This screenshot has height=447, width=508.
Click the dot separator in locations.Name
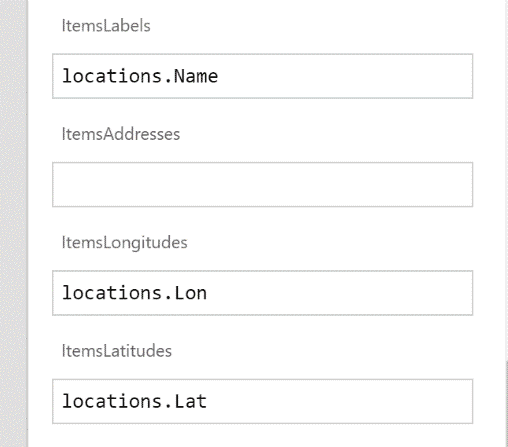(168, 81)
